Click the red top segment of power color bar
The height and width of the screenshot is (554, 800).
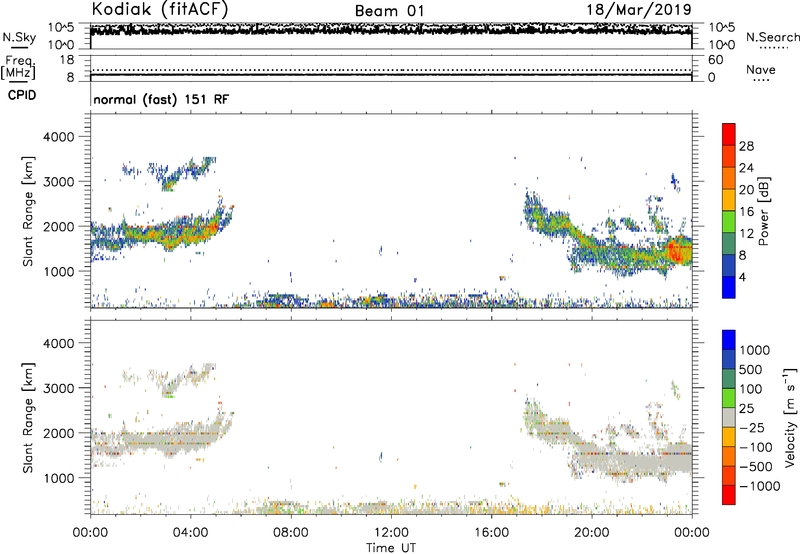729,135
